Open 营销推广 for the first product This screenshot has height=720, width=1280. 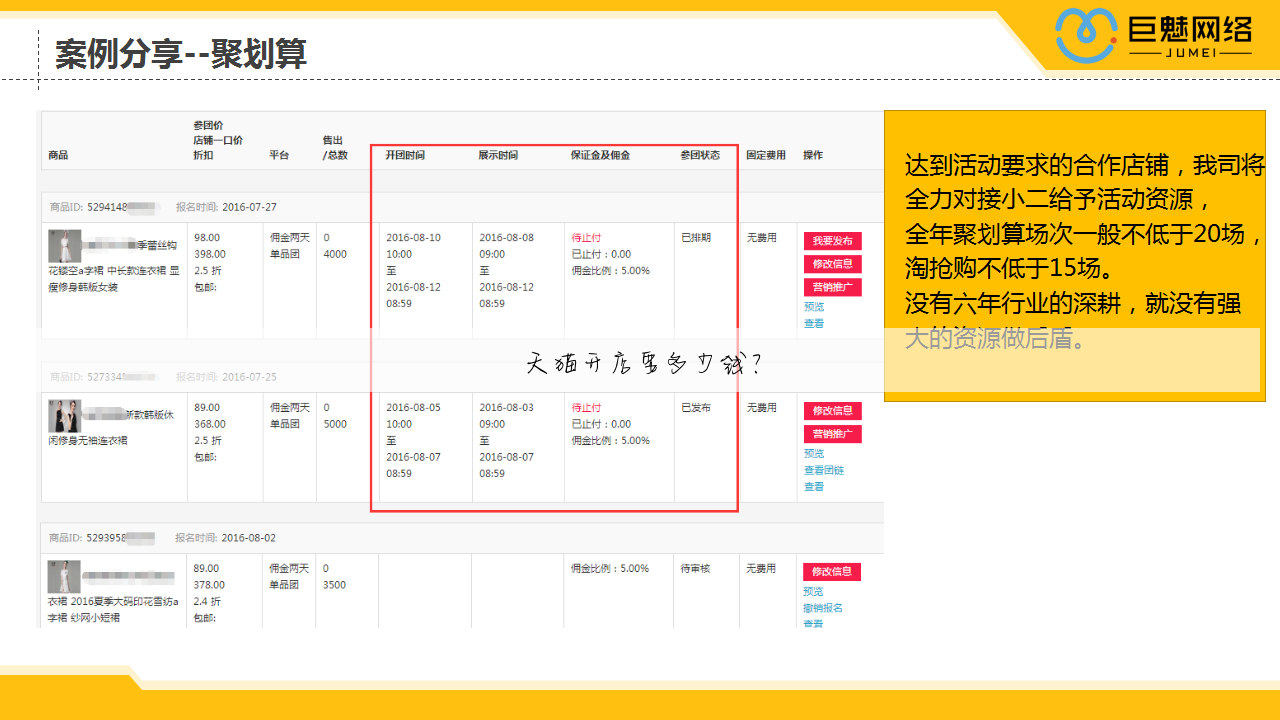[832, 287]
